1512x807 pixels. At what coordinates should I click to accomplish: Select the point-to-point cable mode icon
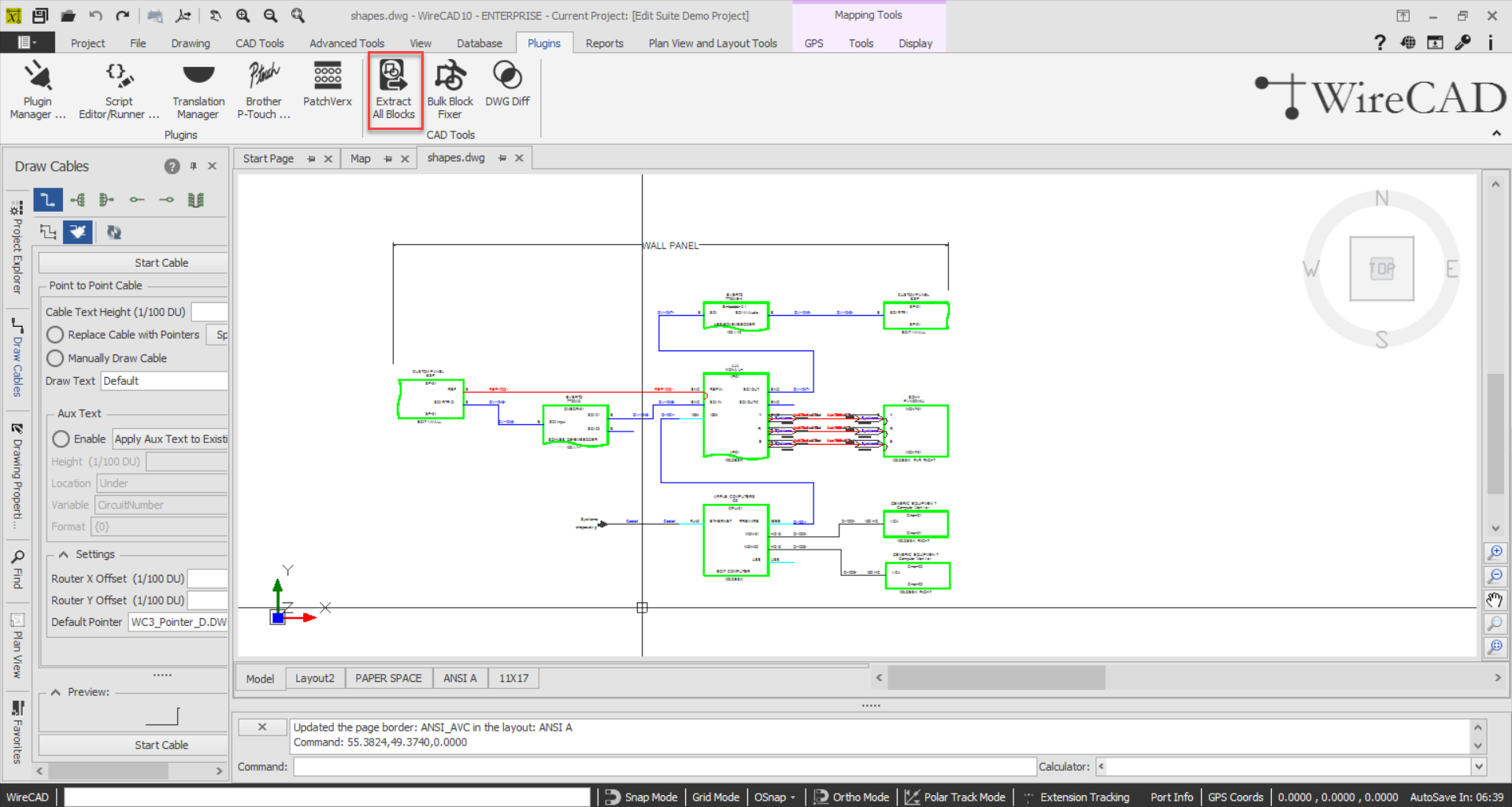(48, 200)
